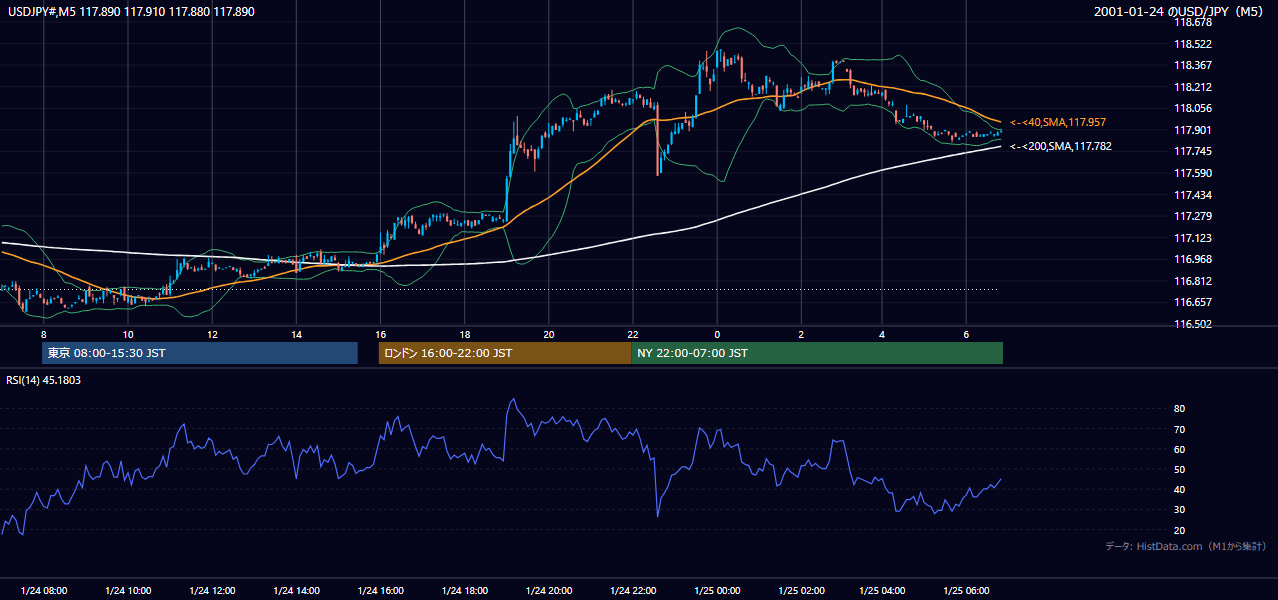Click hour label 18 on price chart axis
Viewport: 1278px width, 600px height.
click(x=465, y=333)
